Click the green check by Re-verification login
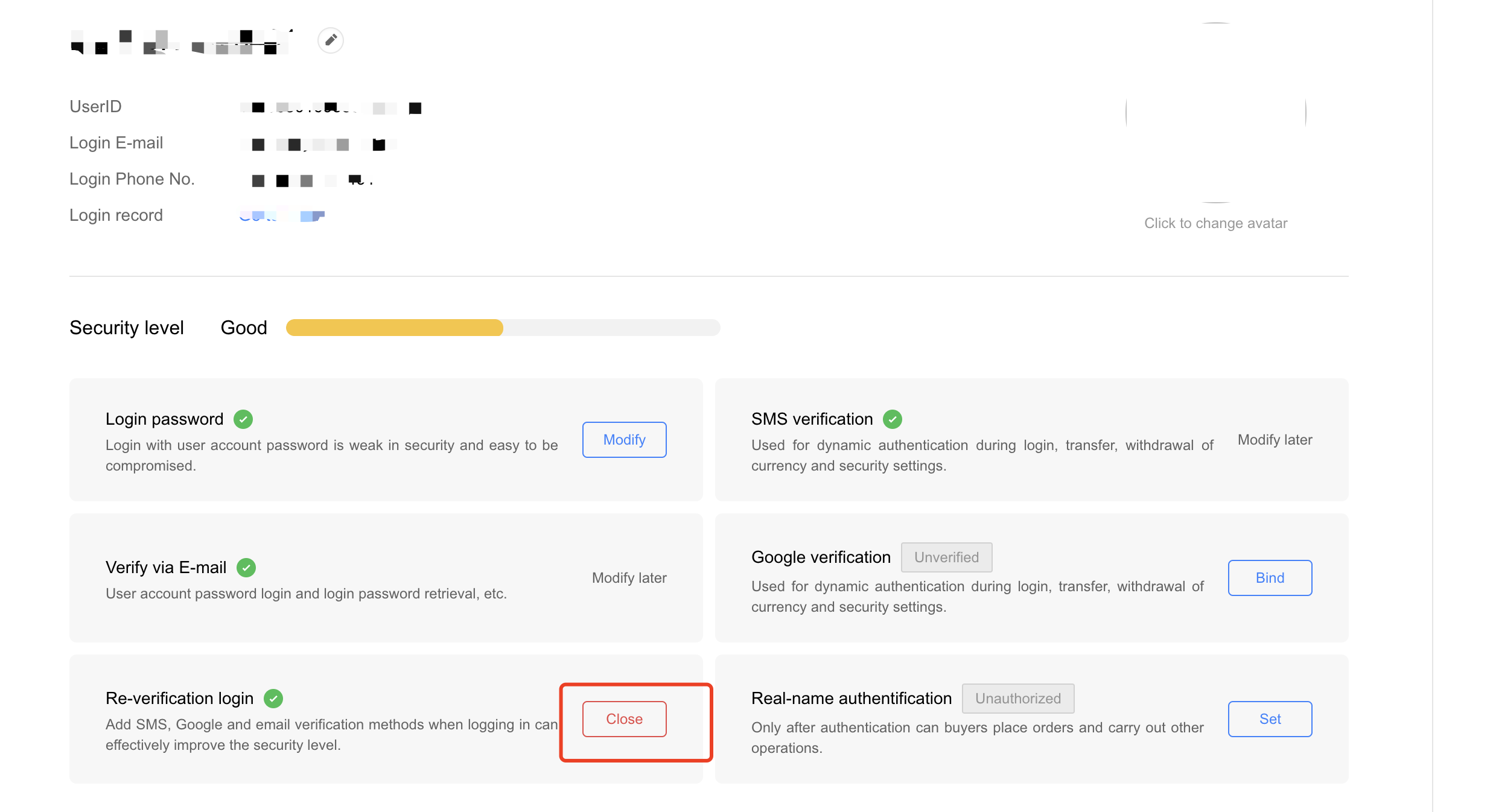The image size is (1493, 812). pos(273,699)
